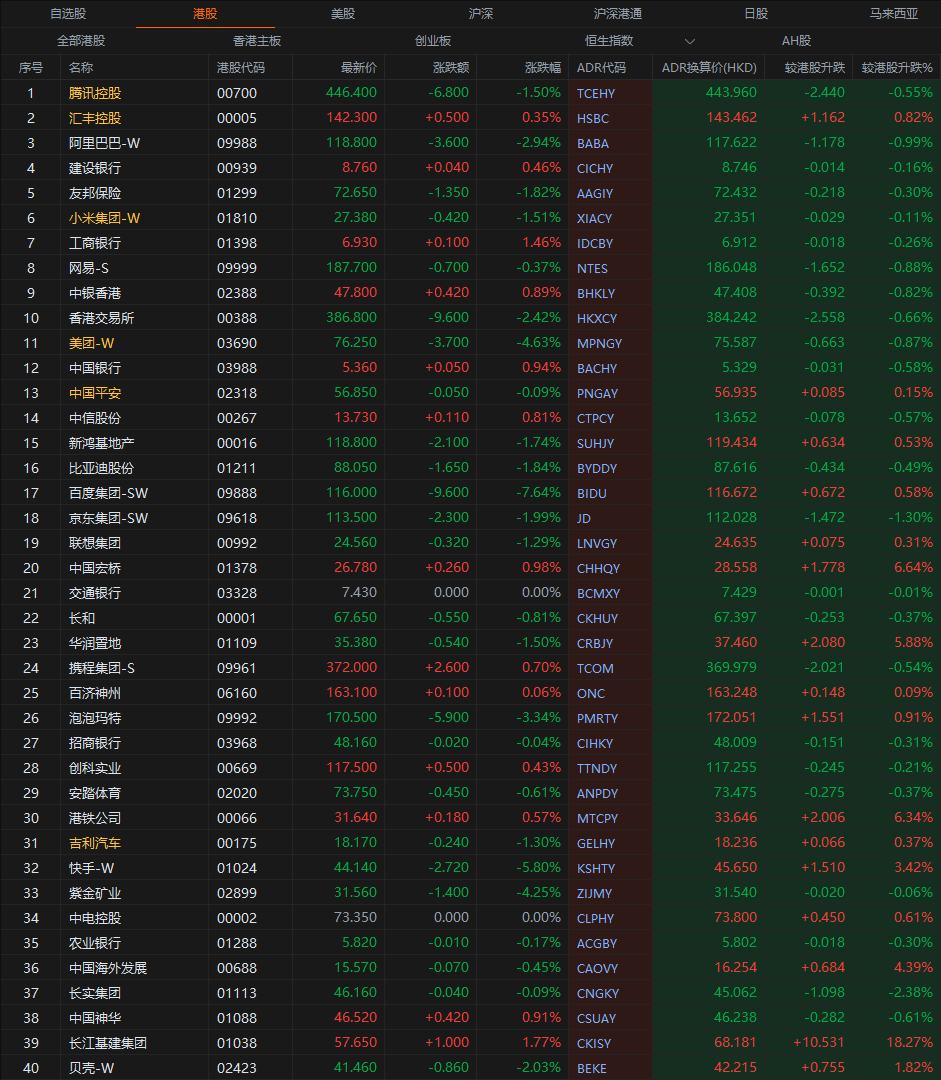Sort by the 较港股升跌% column header
Viewport: 941px width, 1080px height.
pos(897,68)
